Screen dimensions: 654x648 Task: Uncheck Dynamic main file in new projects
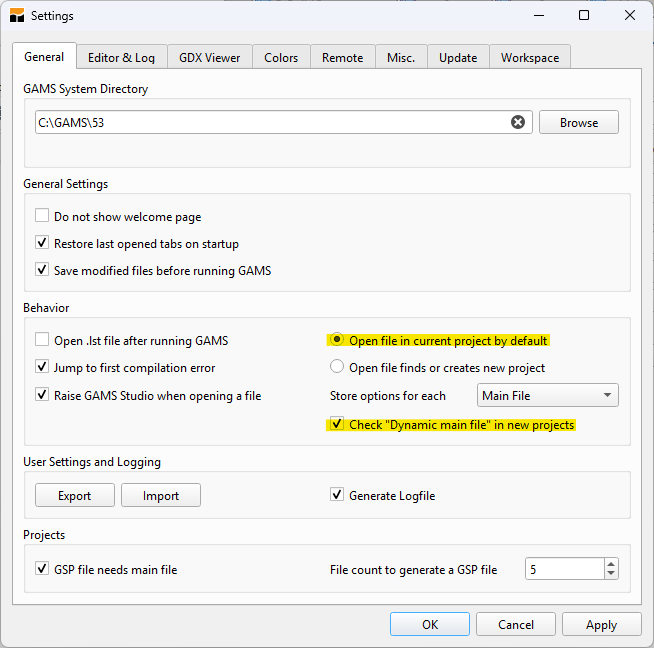[x=337, y=424]
